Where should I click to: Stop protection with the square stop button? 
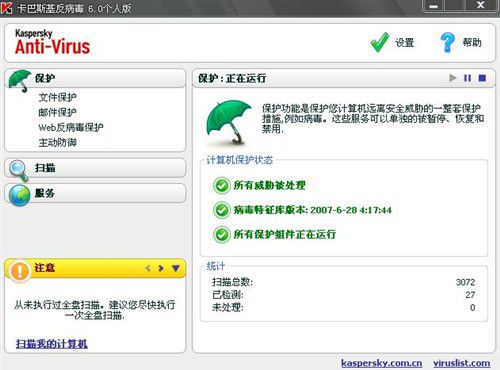482,78
